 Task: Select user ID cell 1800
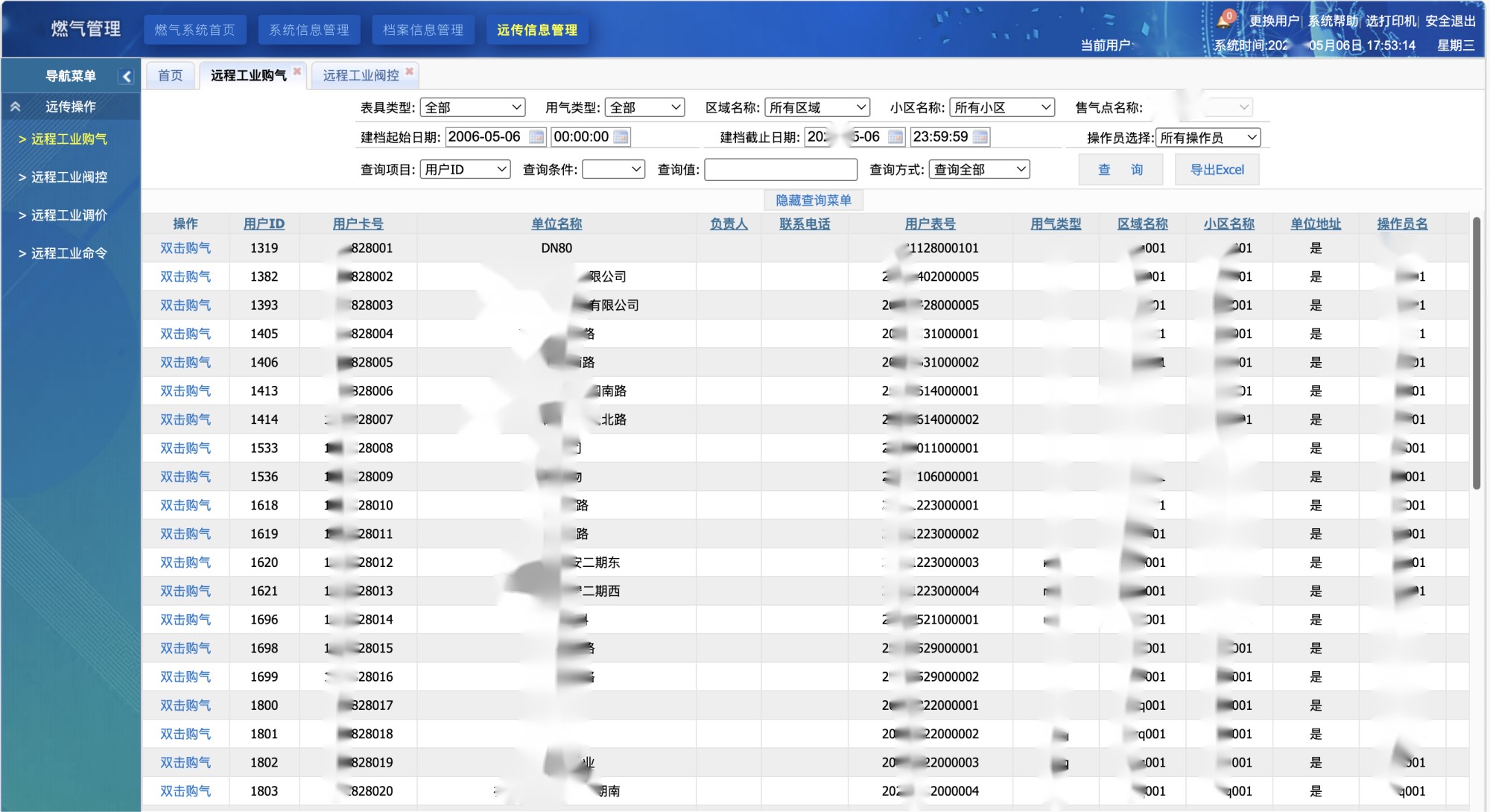click(264, 705)
